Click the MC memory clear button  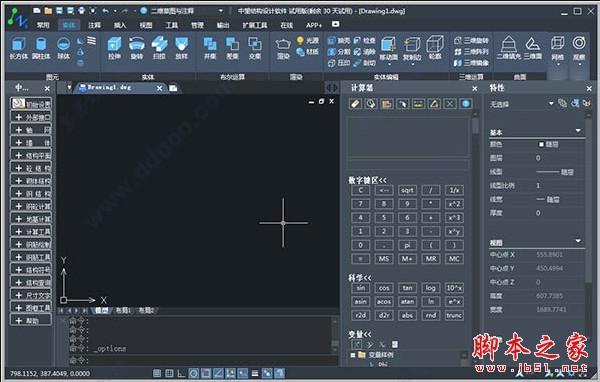[454, 259]
